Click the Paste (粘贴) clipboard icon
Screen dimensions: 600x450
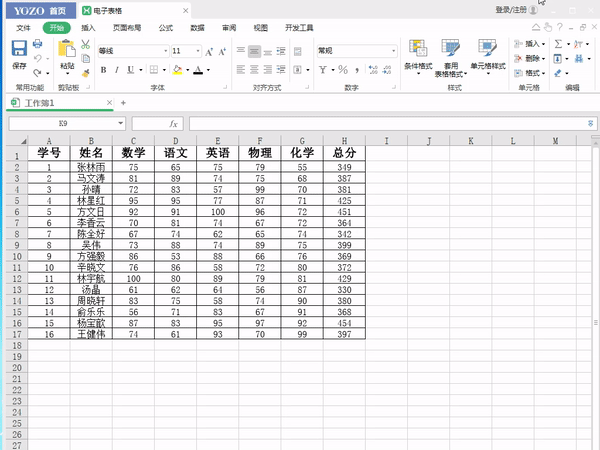pos(66,52)
